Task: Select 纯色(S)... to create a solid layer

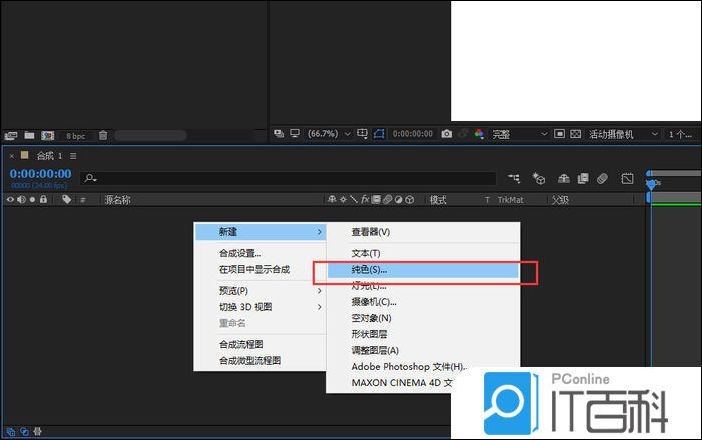Action: (423, 269)
